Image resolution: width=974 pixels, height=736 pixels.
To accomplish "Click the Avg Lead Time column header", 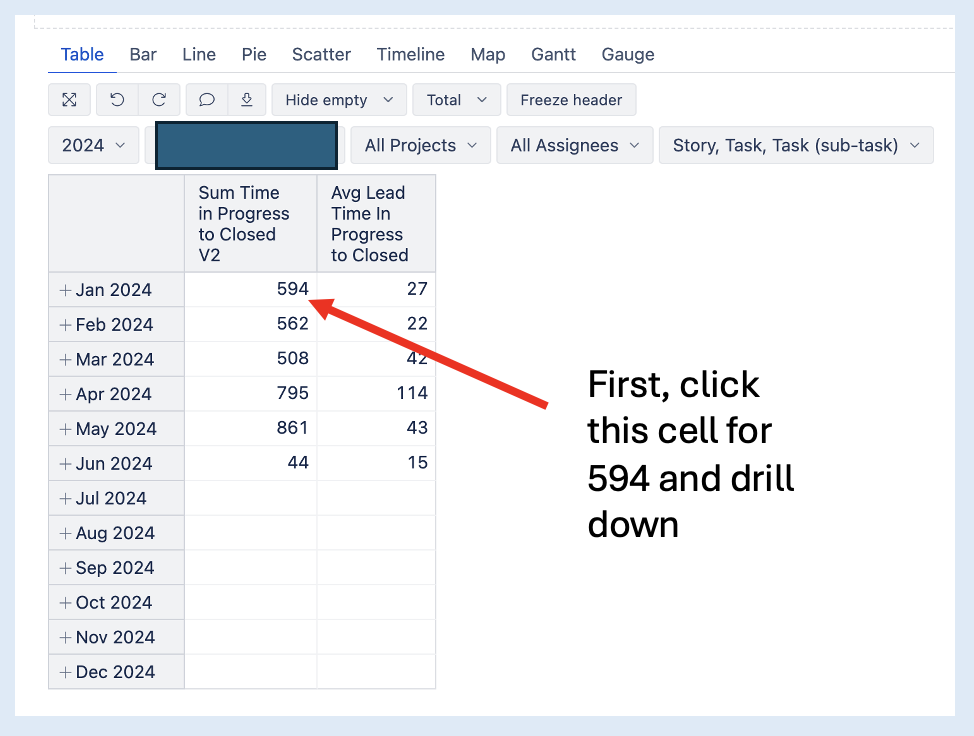I will click(376, 224).
